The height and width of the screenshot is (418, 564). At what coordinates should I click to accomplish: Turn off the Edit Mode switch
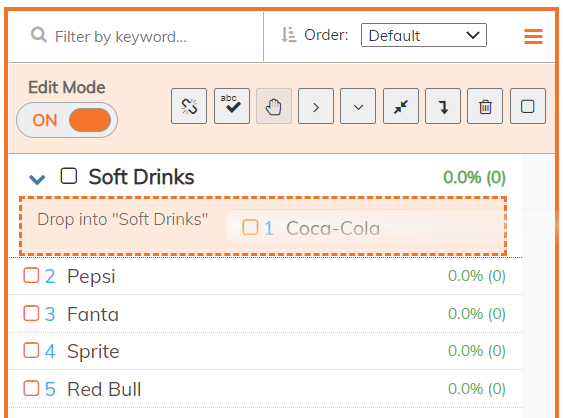click(x=67, y=120)
